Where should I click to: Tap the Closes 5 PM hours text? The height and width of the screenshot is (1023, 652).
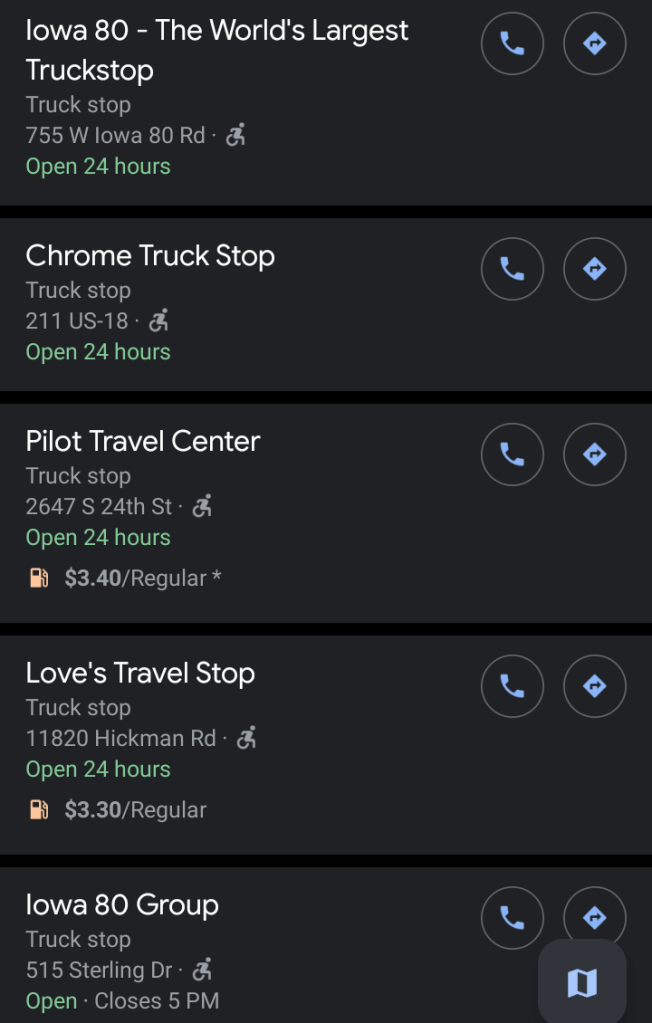[156, 1001]
